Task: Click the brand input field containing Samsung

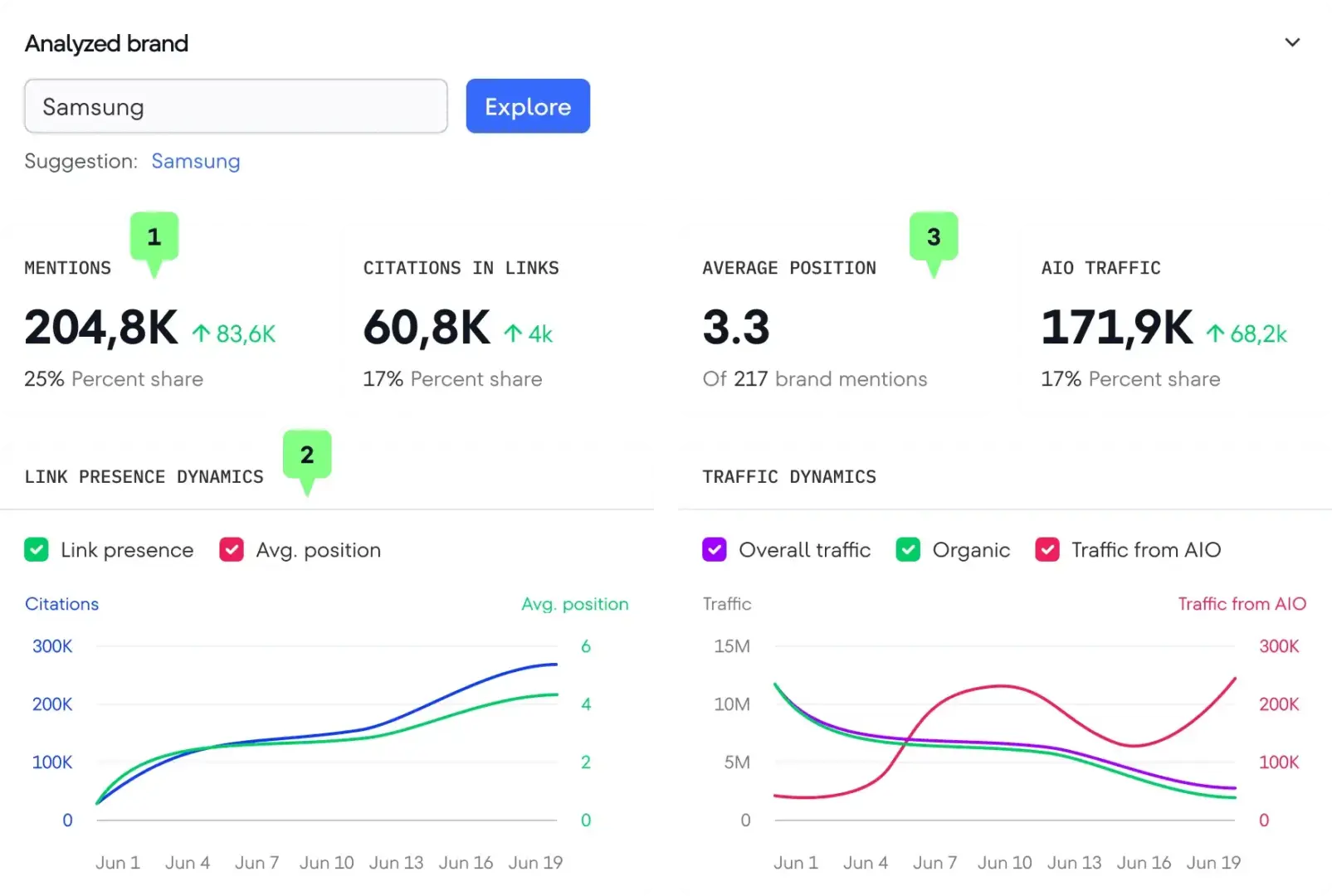Action: (236, 106)
